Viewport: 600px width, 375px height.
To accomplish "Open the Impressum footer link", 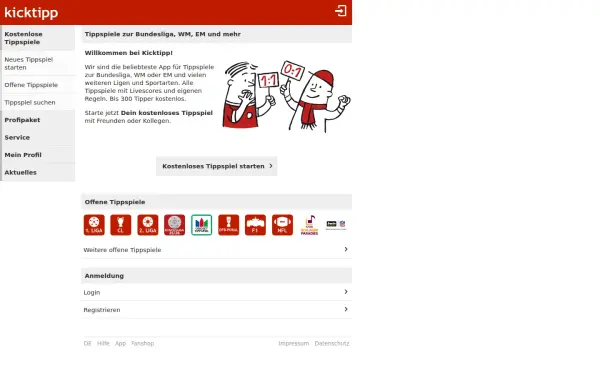I will point(293,343).
